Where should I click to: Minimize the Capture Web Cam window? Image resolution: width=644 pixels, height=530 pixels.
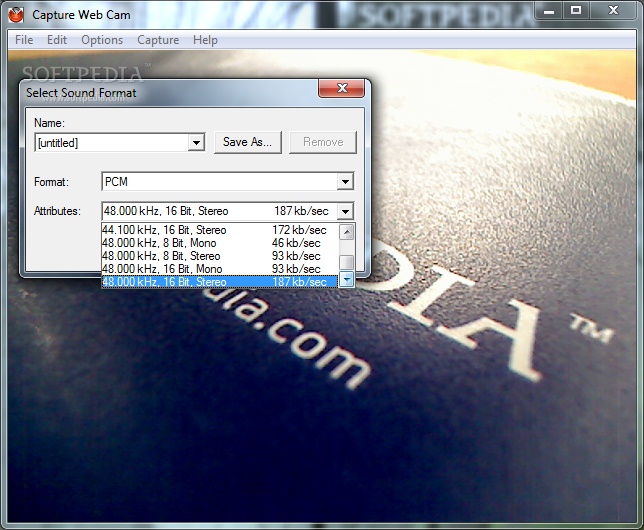tap(548, 11)
